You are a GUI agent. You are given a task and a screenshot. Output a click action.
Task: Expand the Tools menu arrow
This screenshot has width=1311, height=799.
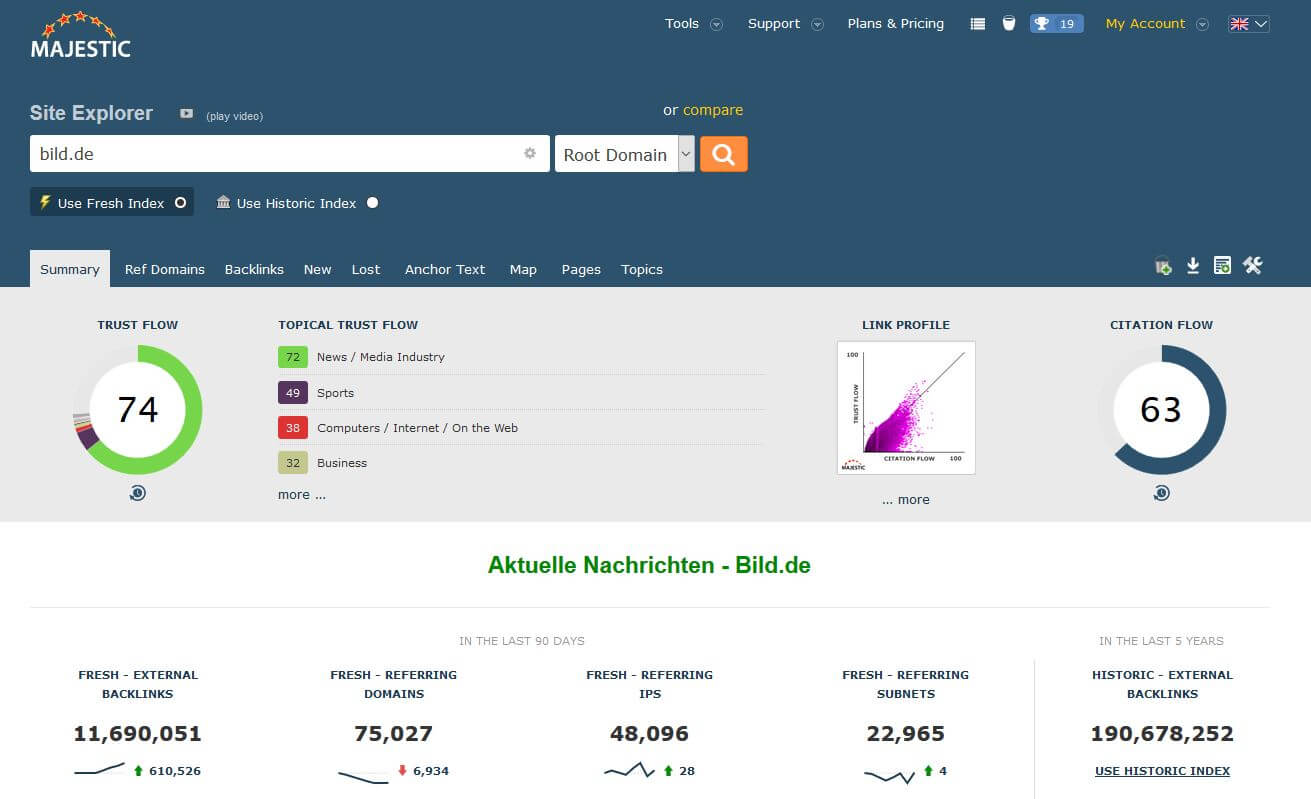pos(716,25)
